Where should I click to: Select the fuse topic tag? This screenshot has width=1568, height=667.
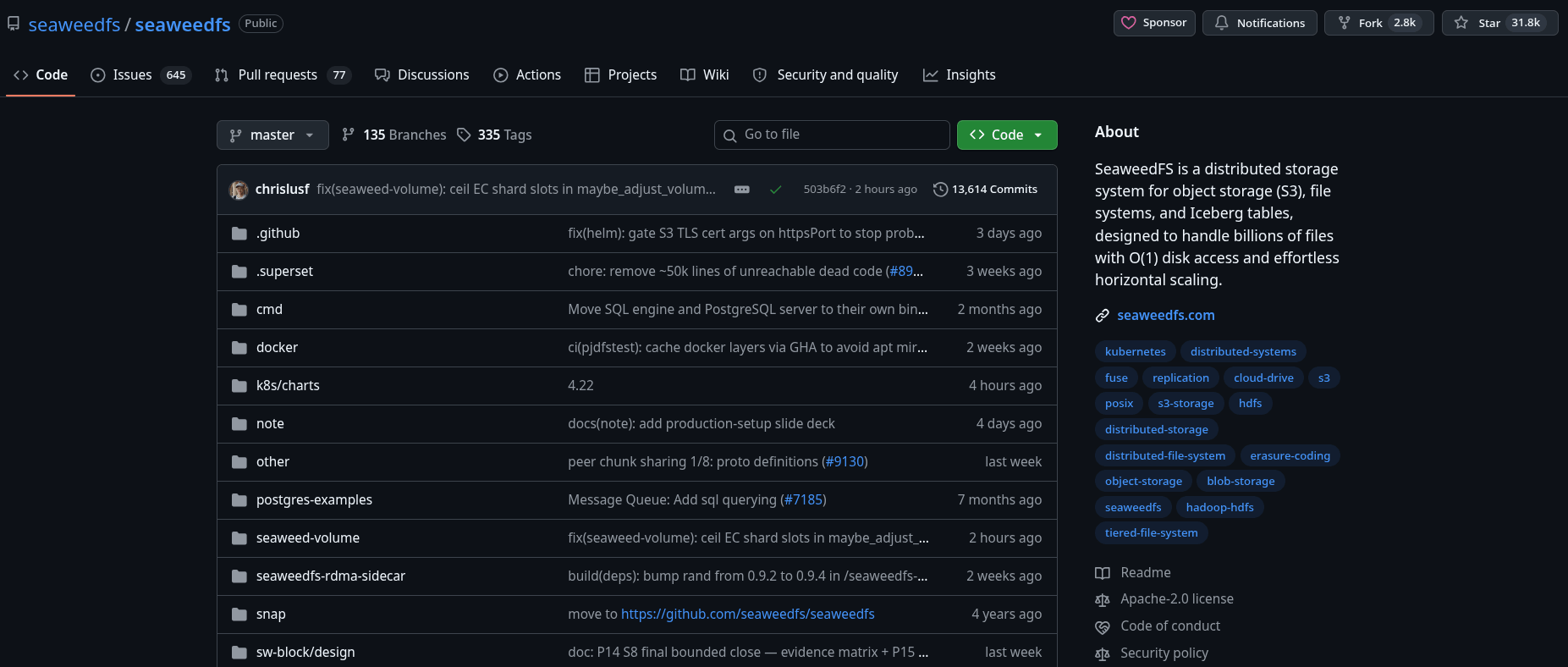1116,378
